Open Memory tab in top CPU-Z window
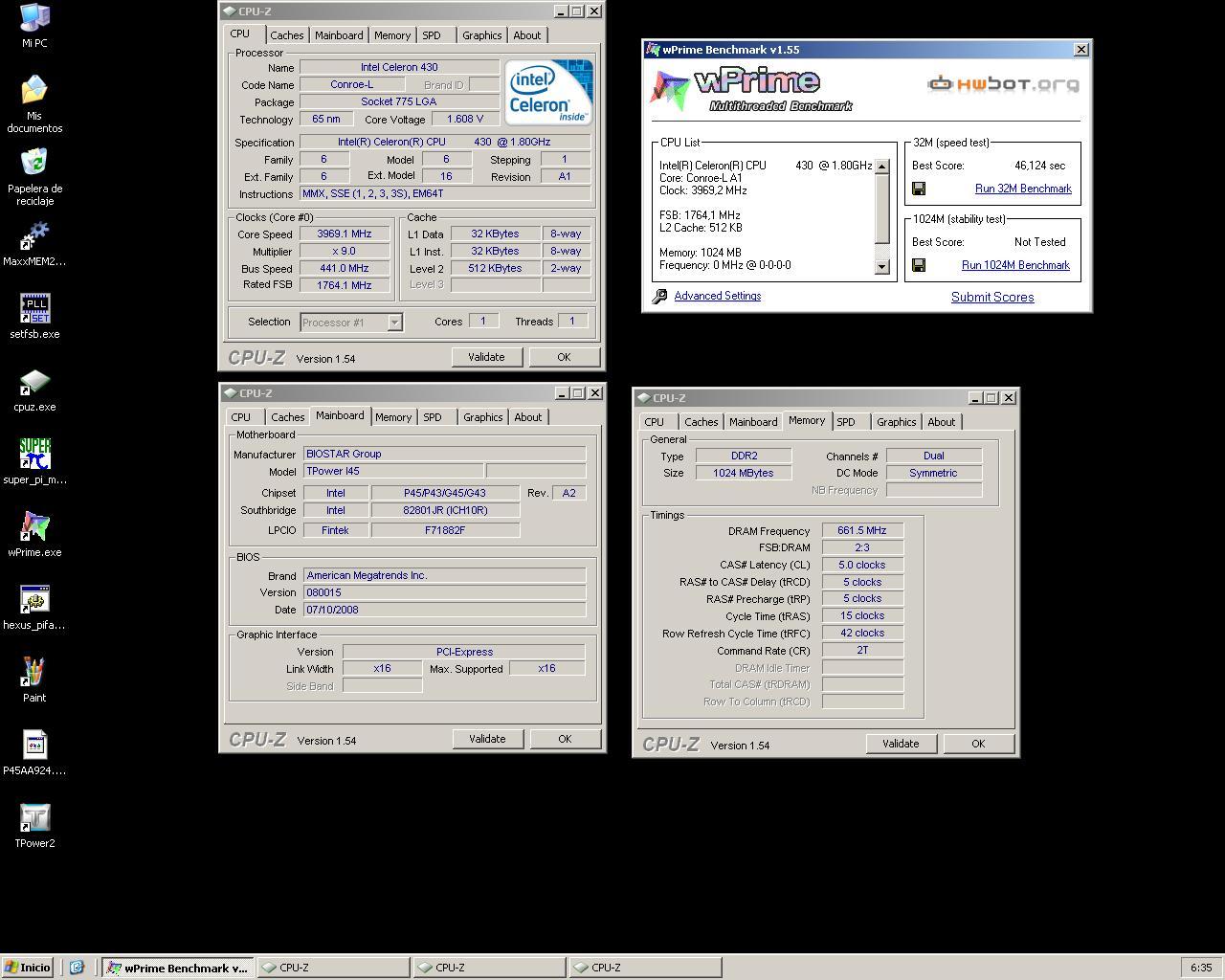Image resolution: width=1225 pixels, height=980 pixels. 392,35
